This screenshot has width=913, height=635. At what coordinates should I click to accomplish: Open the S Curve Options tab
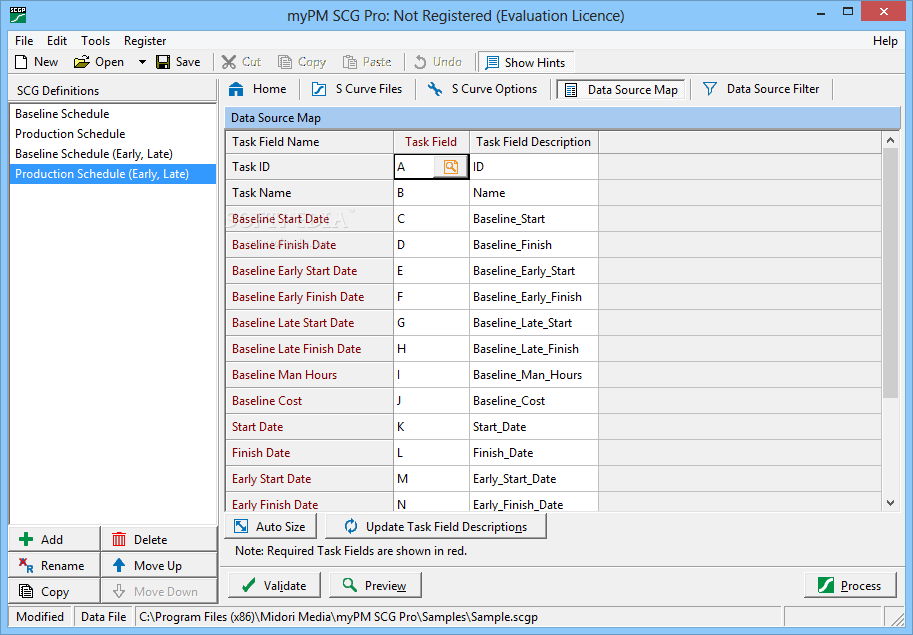pyautogui.click(x=483, y=89)
